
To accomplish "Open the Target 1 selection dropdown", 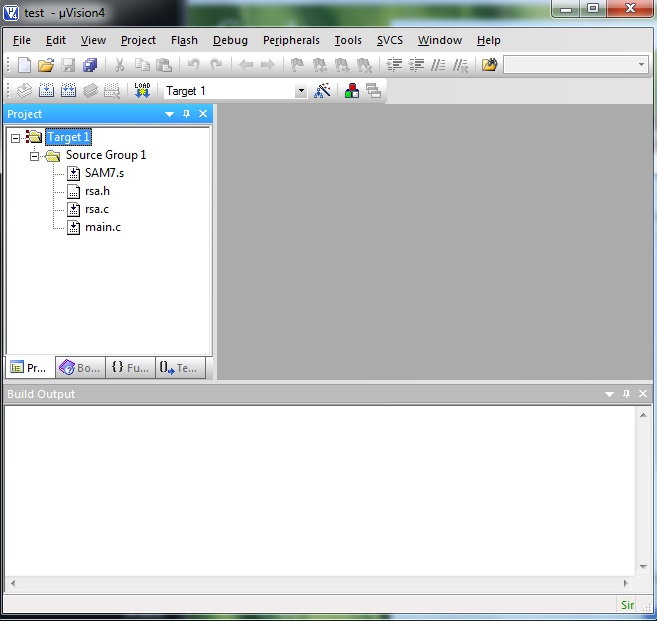I will [301, 91].
